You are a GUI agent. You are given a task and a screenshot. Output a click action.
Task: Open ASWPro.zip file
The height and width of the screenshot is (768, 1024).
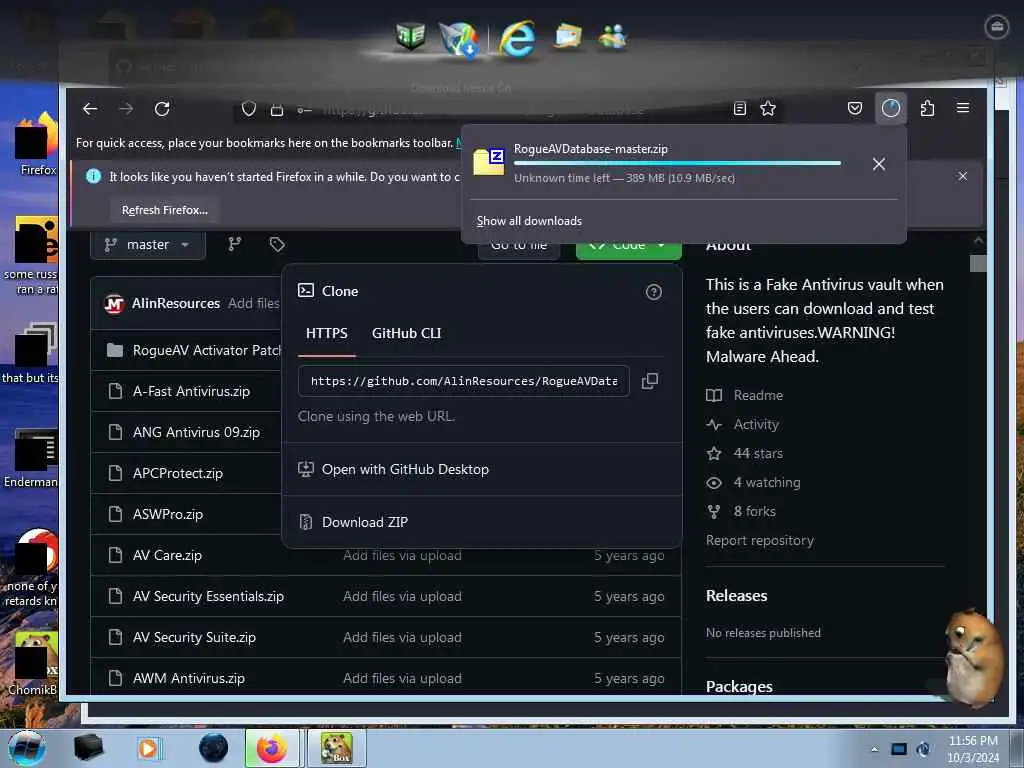[x=168, y=515]
